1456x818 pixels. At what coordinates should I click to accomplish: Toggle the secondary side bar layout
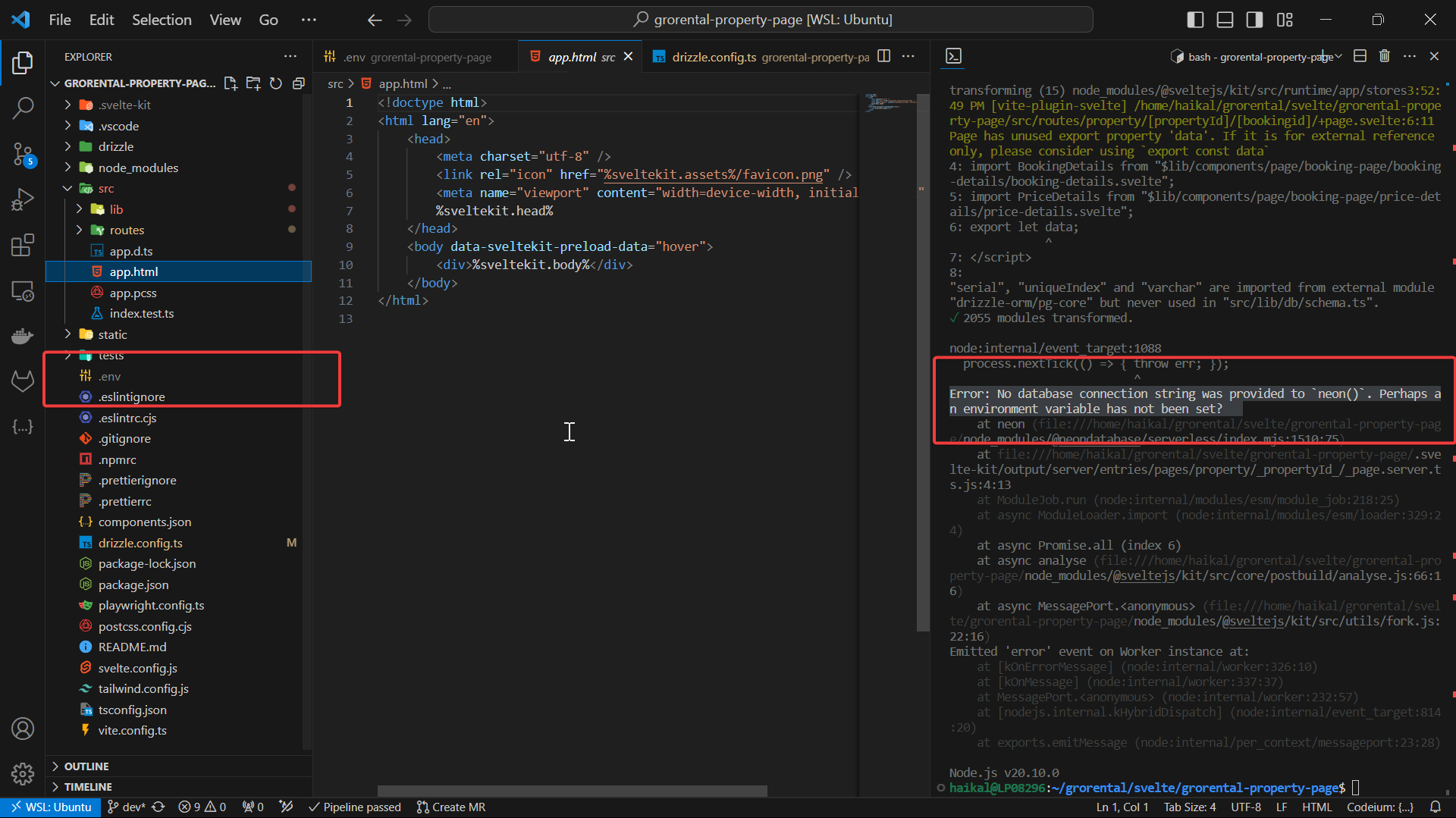tap(1254, 20)
